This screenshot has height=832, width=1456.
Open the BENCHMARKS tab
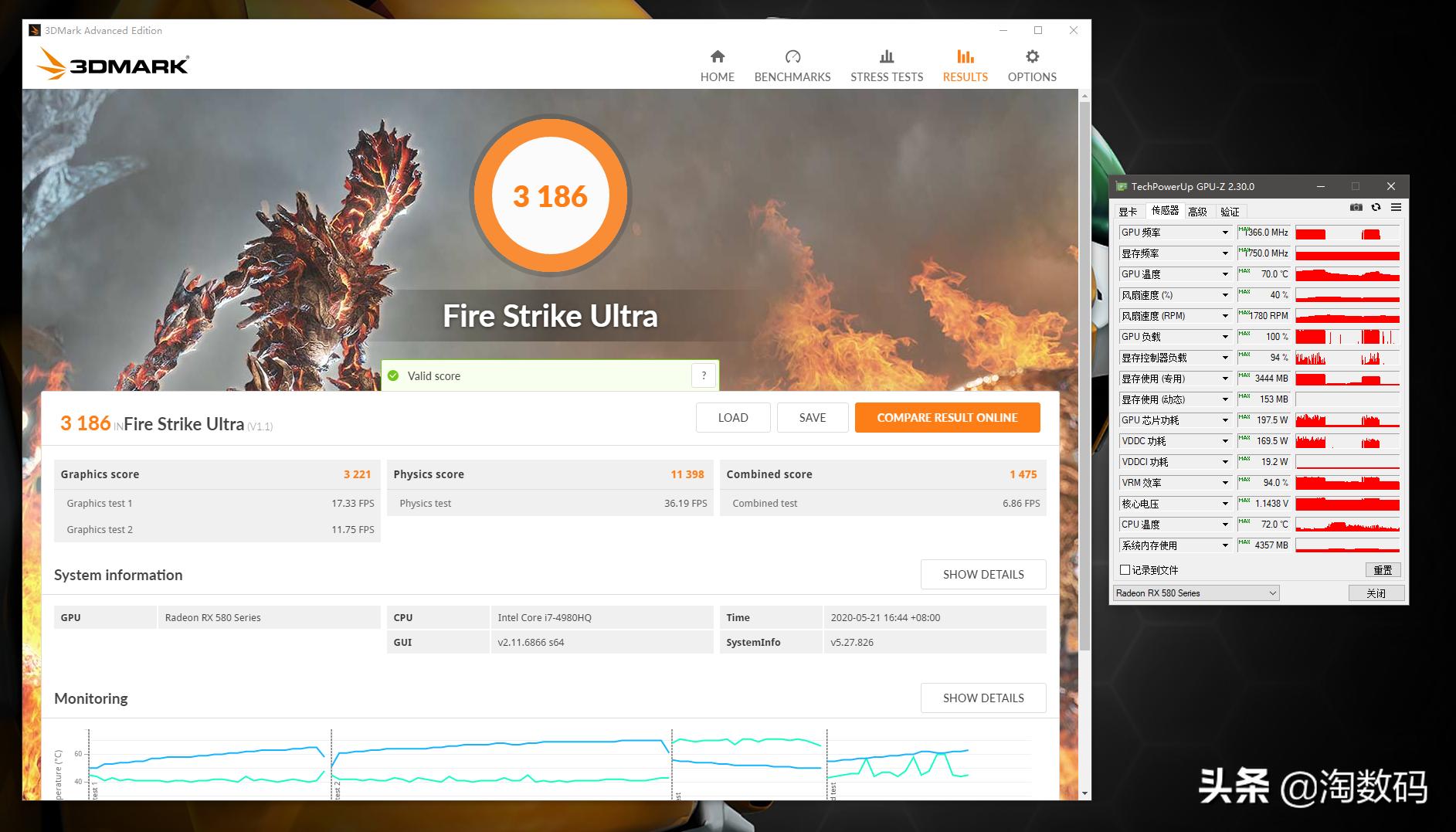coord(792,66)
